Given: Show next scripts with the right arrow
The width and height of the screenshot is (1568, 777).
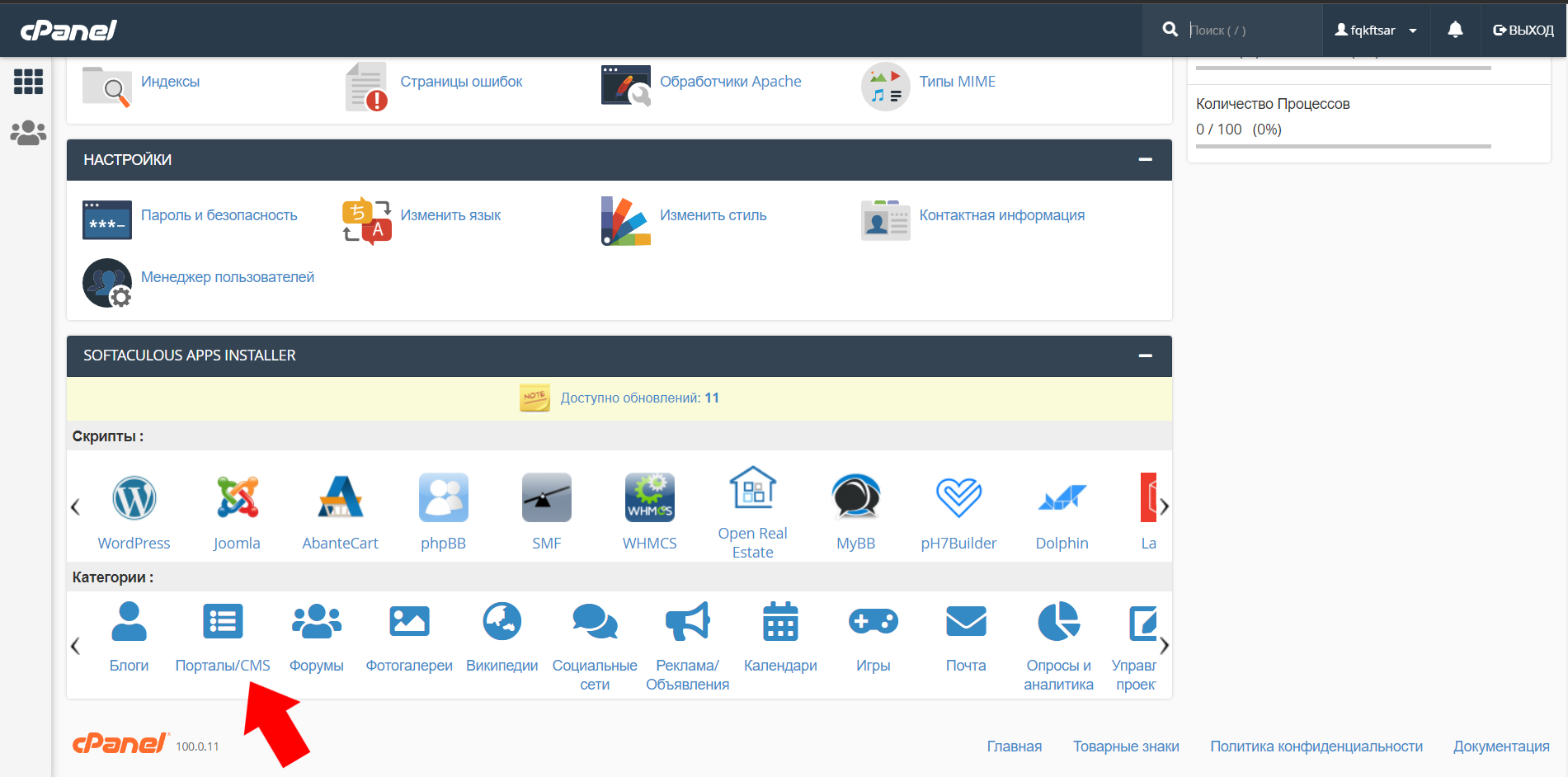Looking at the screenshot, I should [x=1164, y=506].
